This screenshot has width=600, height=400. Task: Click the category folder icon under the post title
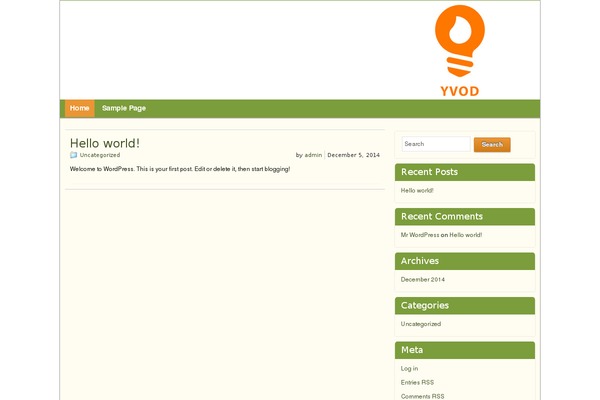click(x=73, y=155)
